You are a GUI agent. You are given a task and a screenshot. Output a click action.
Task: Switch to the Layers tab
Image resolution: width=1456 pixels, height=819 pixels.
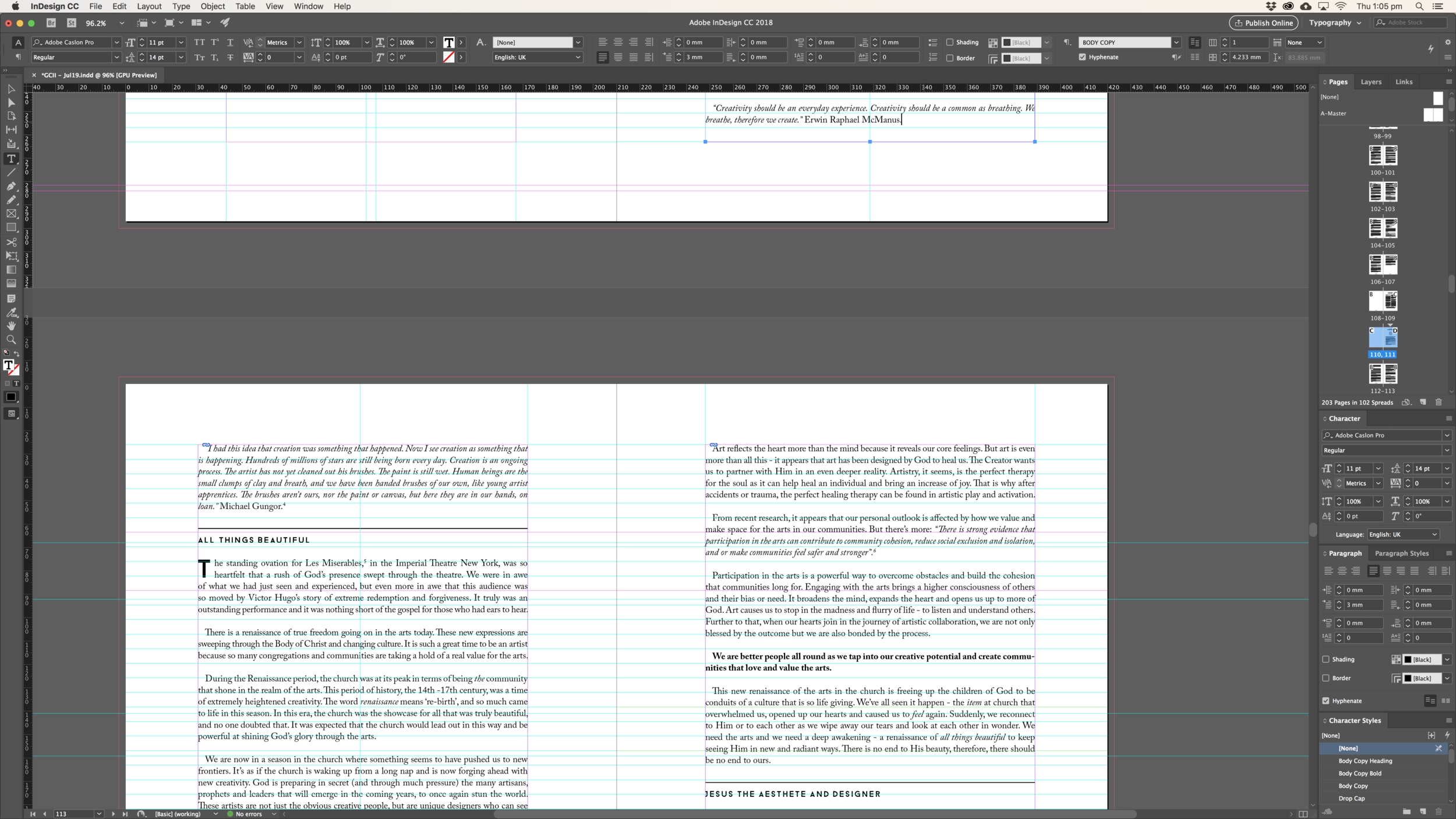(1371, 82)
